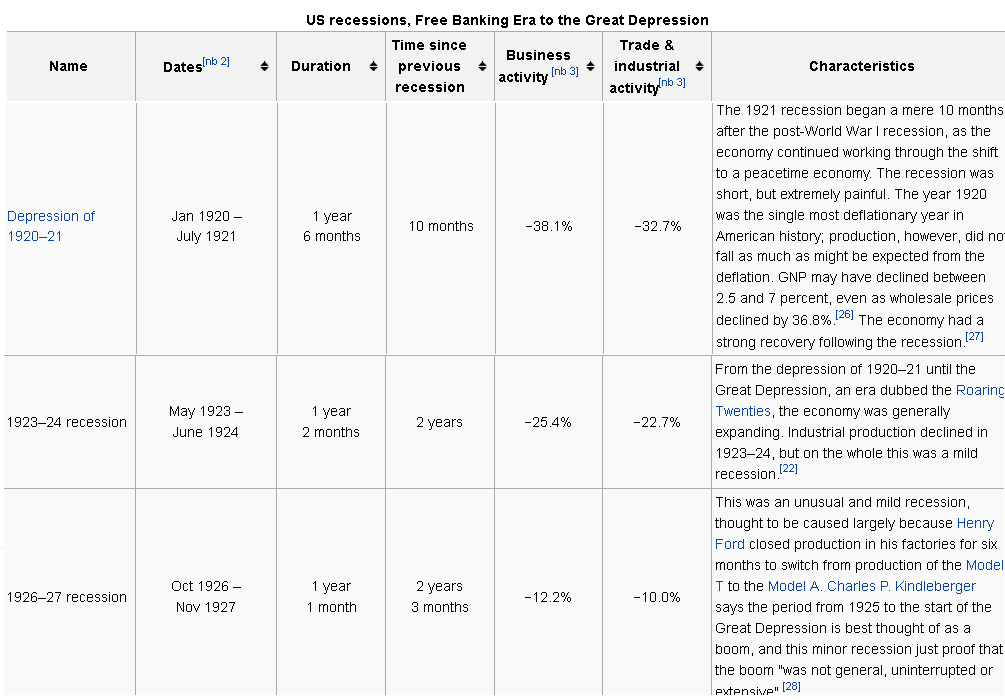Open citation 27 about strong recovery
1005x700 pixels.
click(x=971, y=336)
